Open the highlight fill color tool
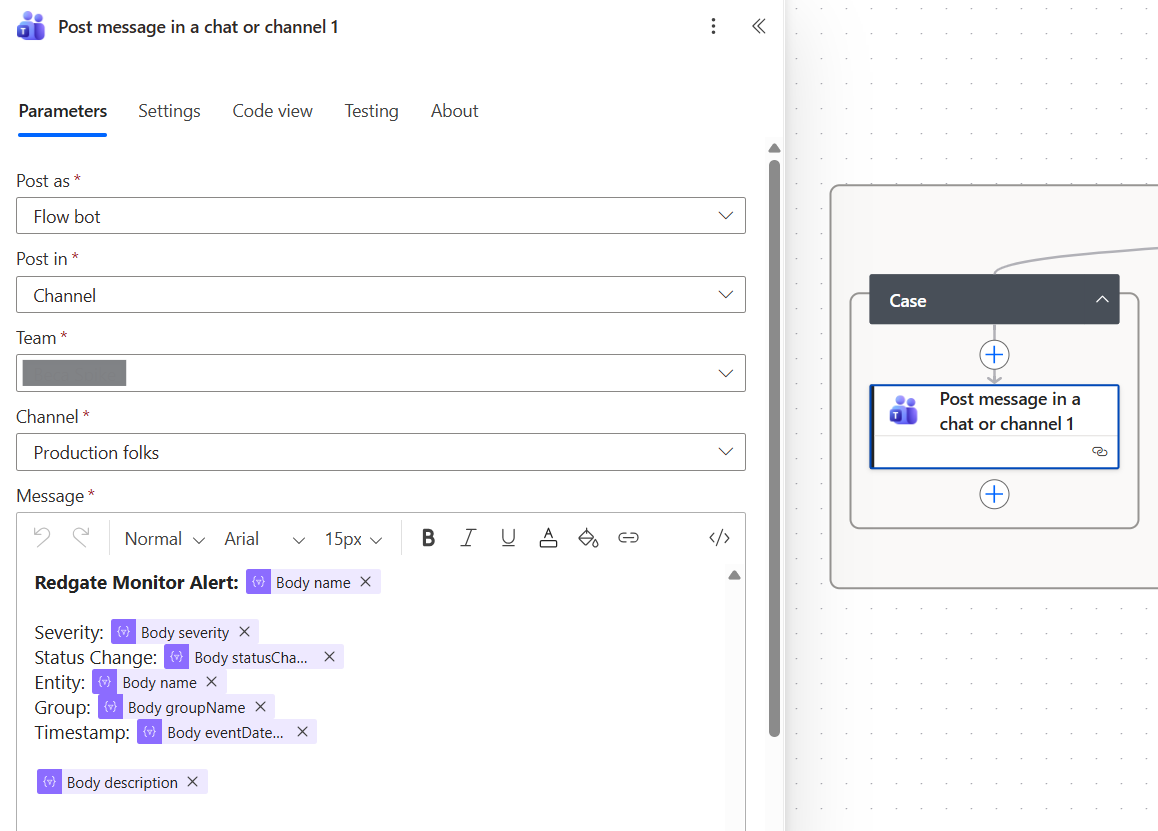This screenshot has width=1158, height=831. pos(588,538)
